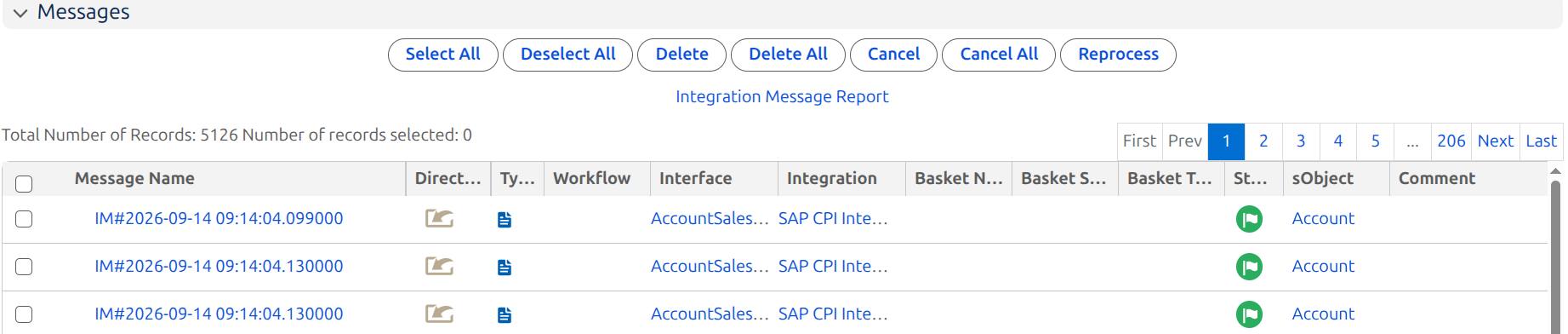
Task: Click green flag status icon in 09:14:04.099000 row
Action: point(1249,219)
